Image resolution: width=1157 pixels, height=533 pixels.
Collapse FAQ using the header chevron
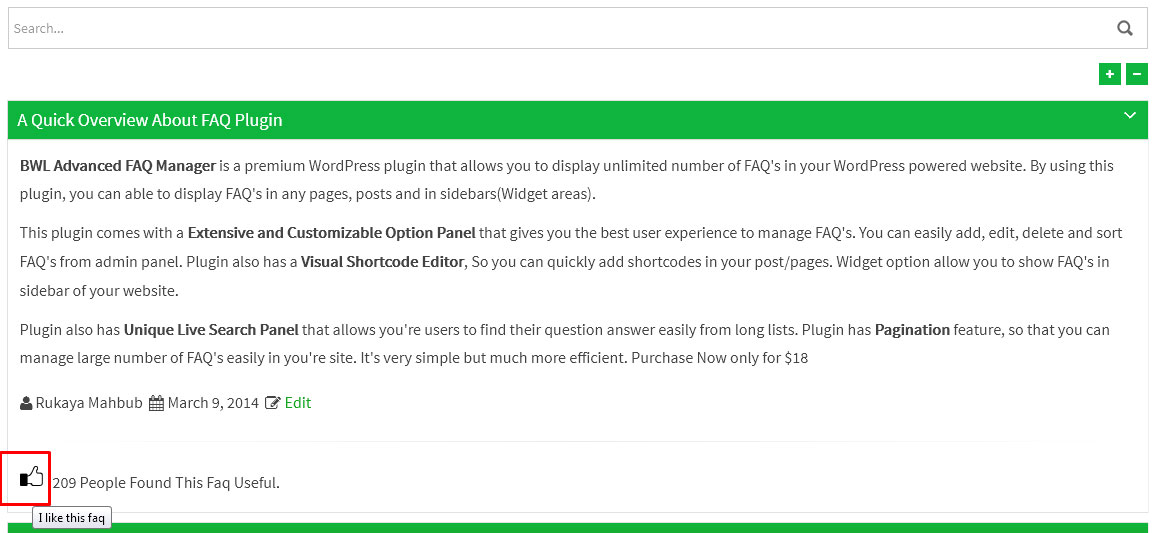click(x=1130, y=116)
